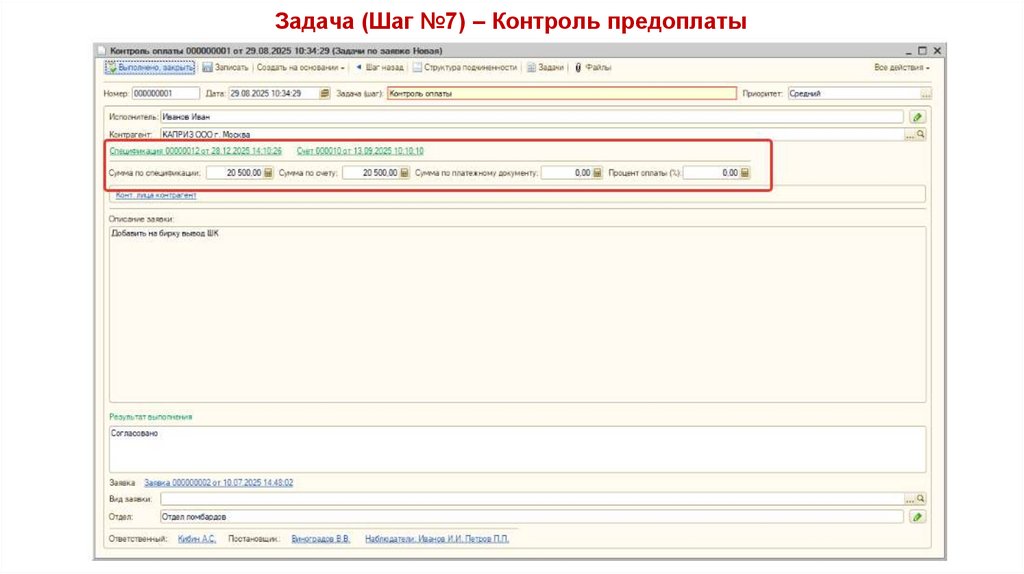Open 'Наблюдатели: Иванов И.И. Петров П.П.' link
The width and height of the screenshot is (1024, 574).
pos(437,539)
